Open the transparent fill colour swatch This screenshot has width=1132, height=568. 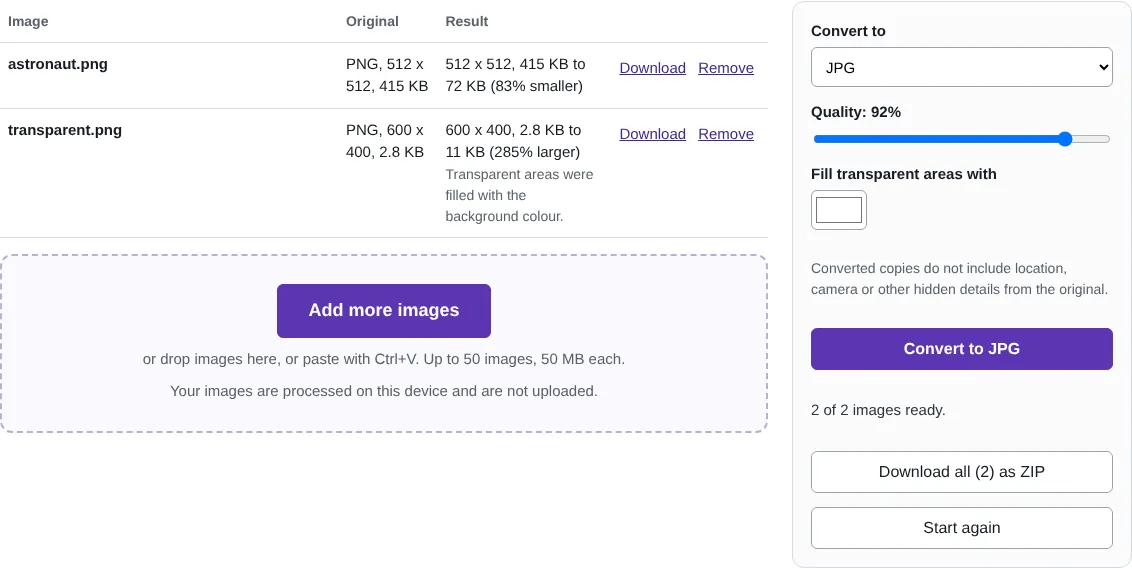(838, 210)
